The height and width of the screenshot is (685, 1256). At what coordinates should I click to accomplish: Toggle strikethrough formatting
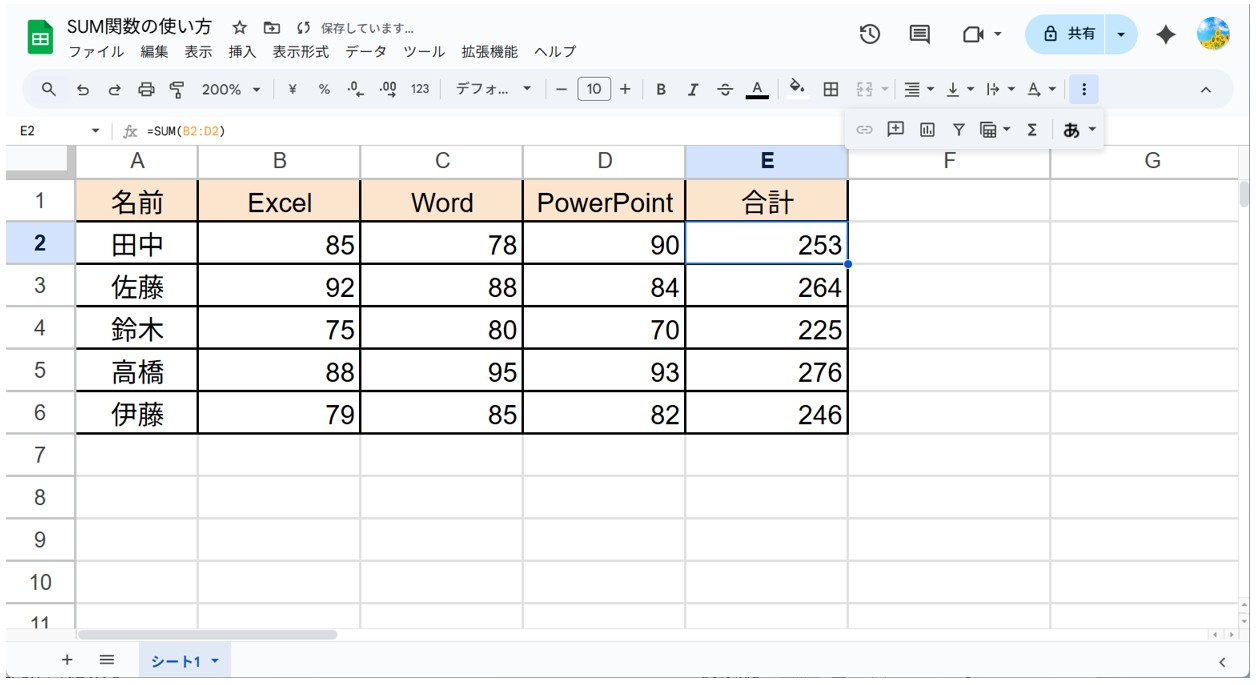[725, 90]
